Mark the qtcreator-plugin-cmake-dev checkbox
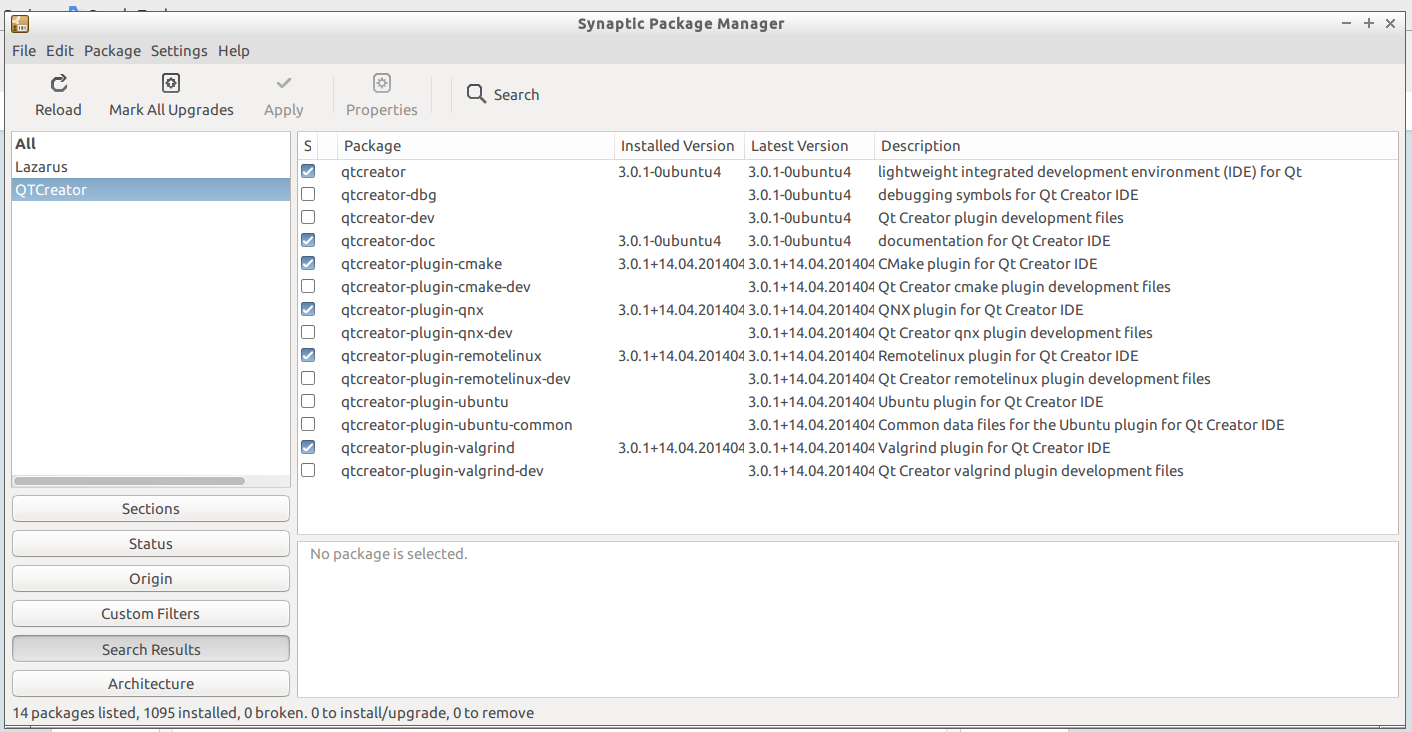 click(x=308, y=286)
